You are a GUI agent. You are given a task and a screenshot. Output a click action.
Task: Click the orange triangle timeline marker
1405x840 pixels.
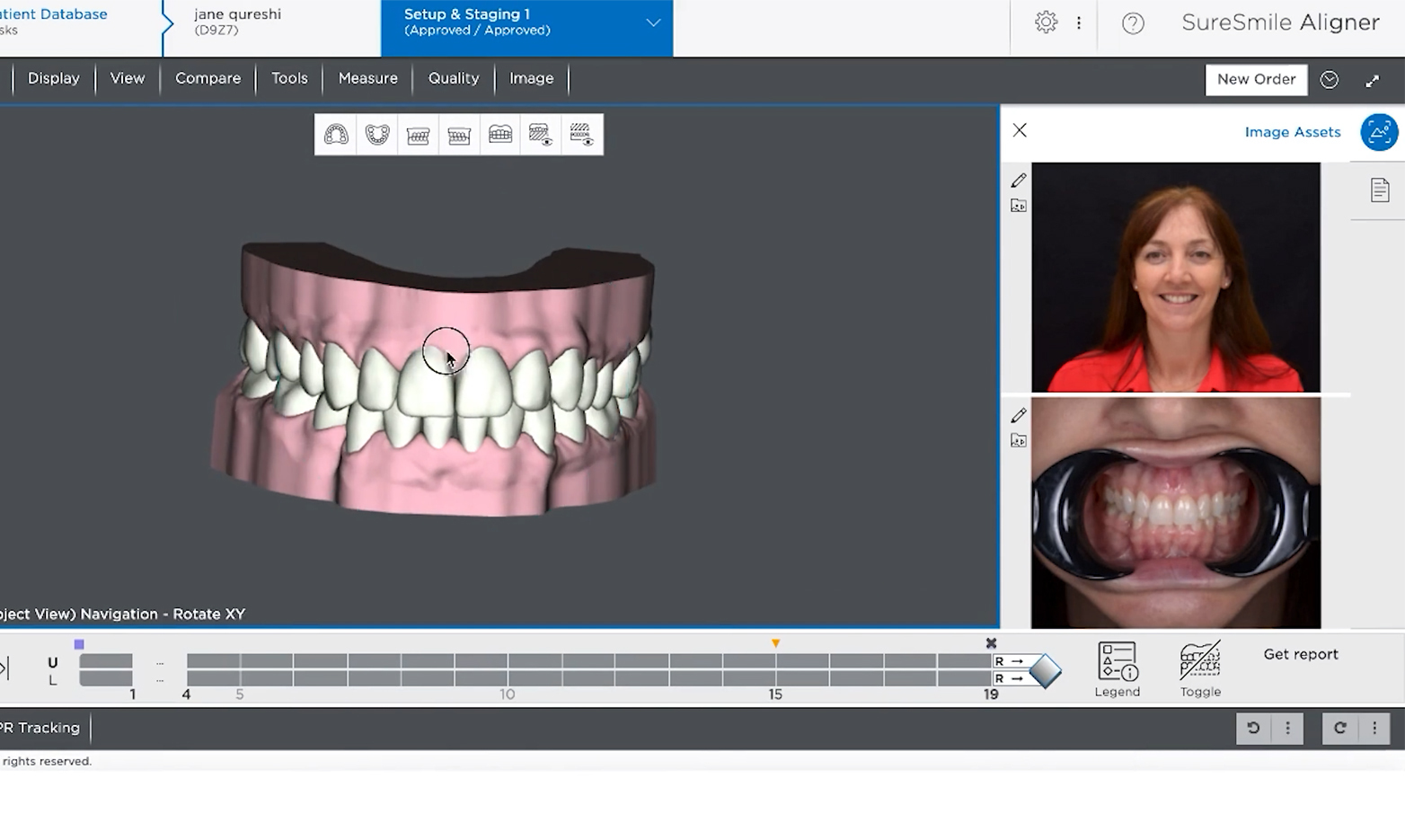pyautogui.click(x=775, y=643)
